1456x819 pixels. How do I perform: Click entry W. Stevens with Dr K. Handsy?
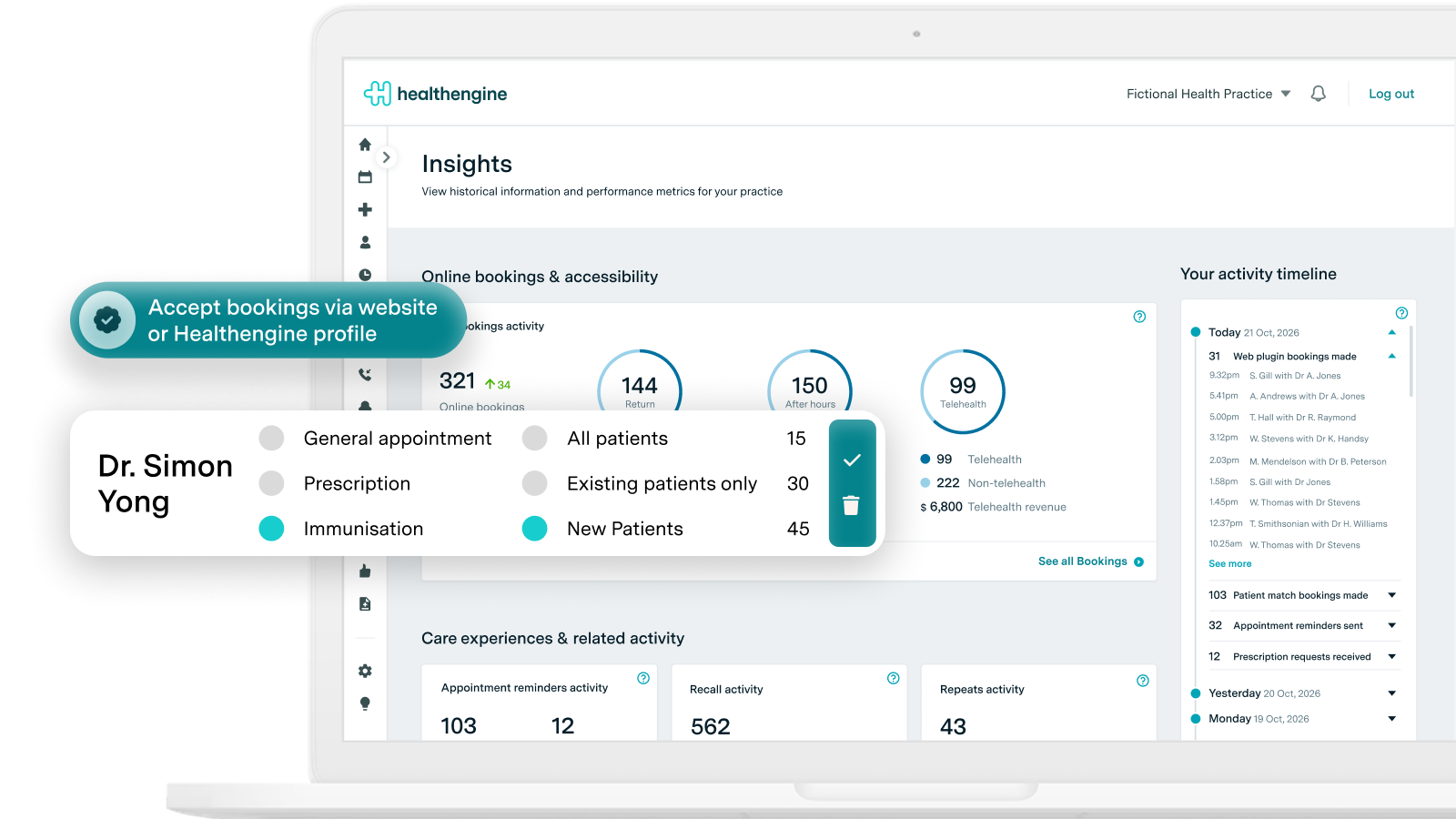(1309, 439)
